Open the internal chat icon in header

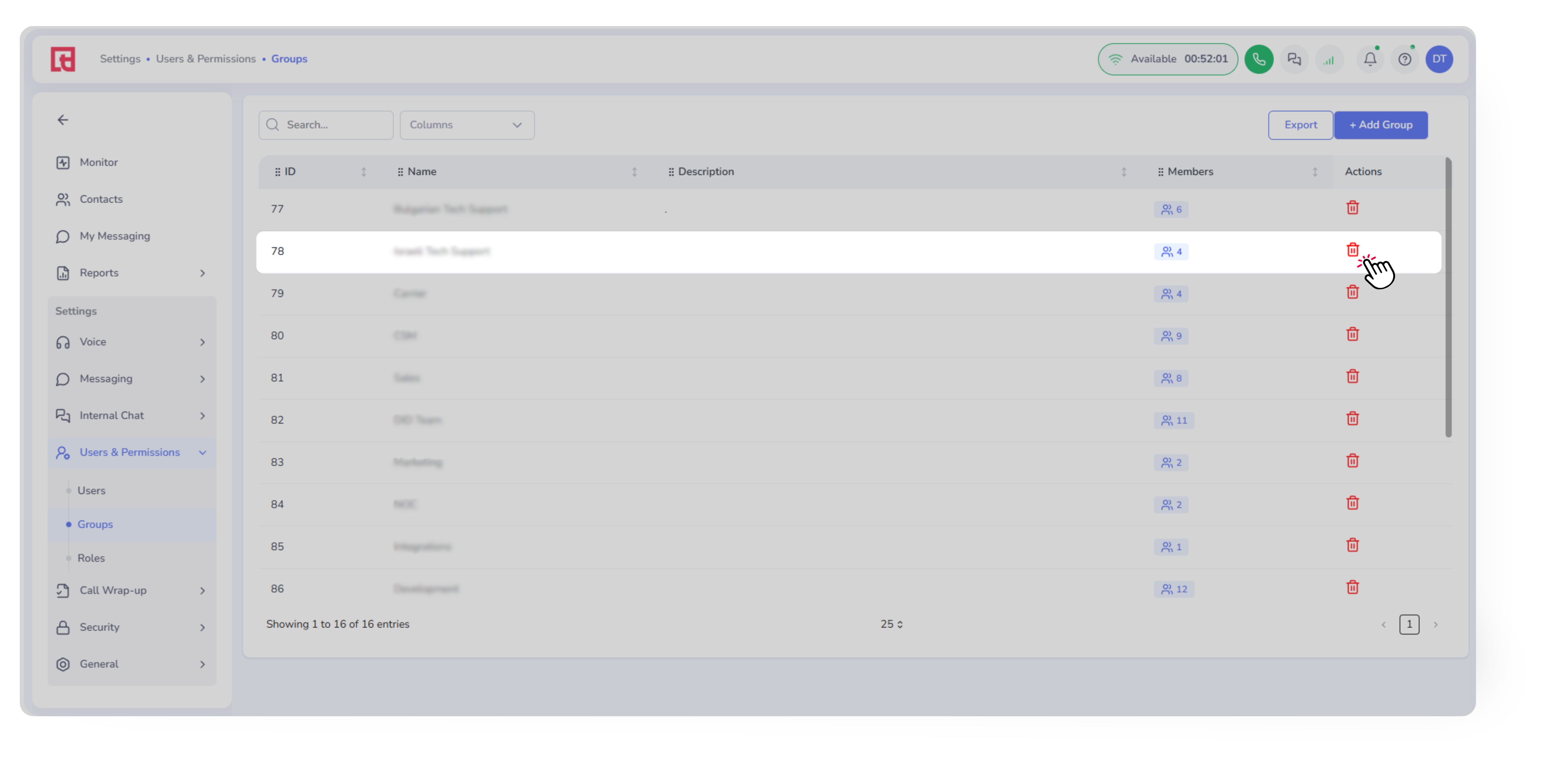1294,59
